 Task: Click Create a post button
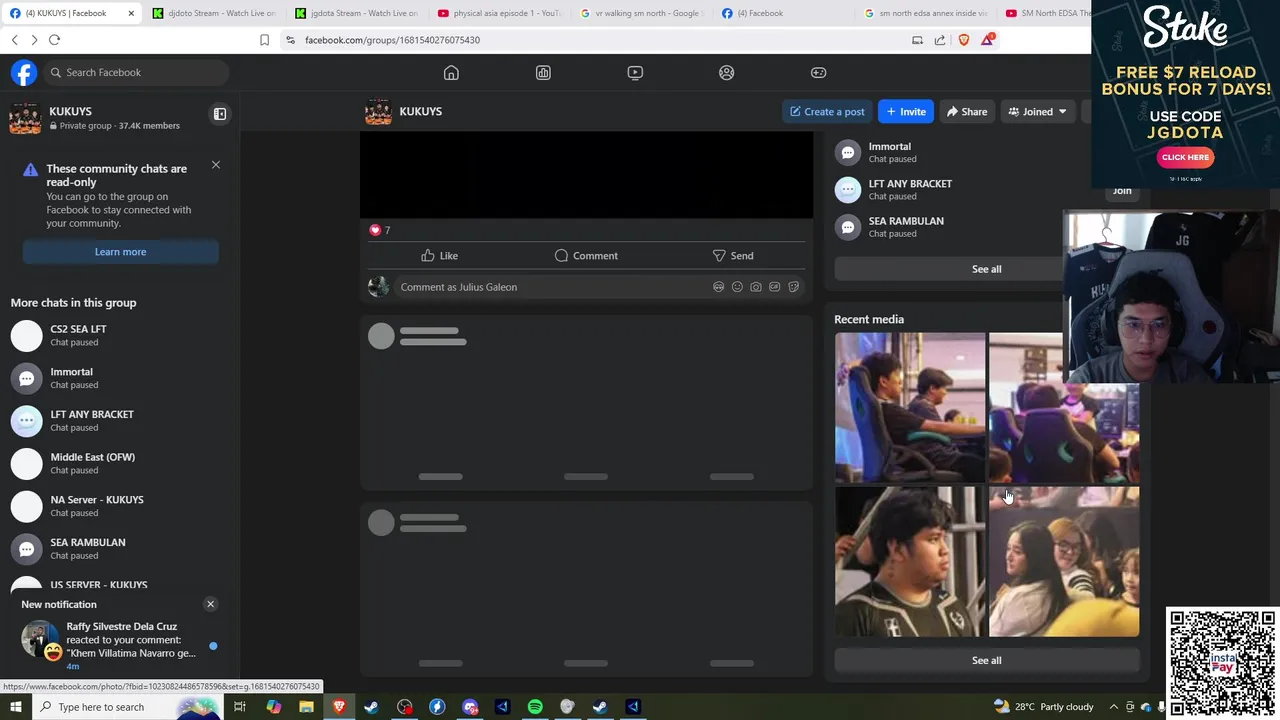pyautogui.click(x=827, y=111)
